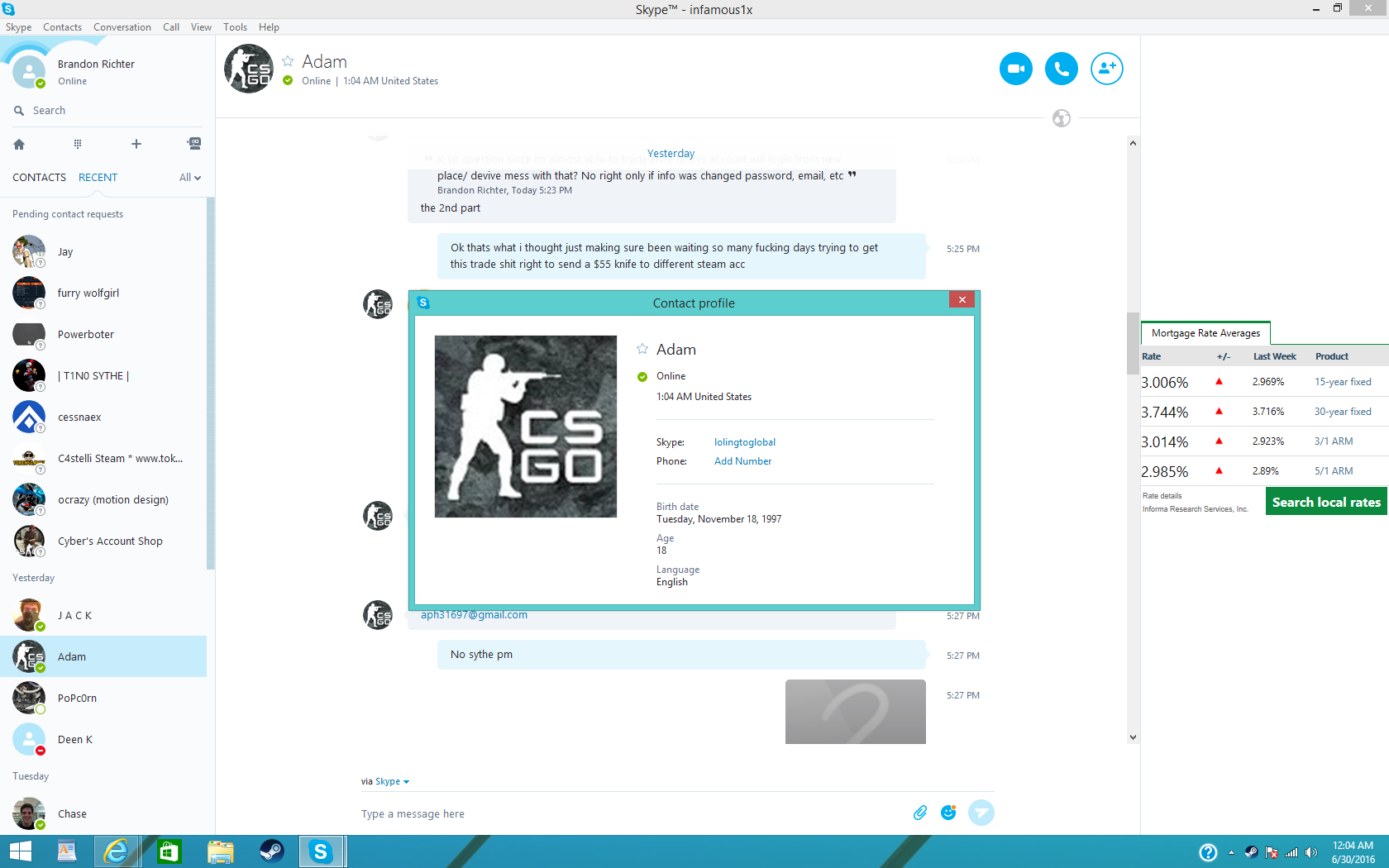Open Jay contact request

(103, 252)
